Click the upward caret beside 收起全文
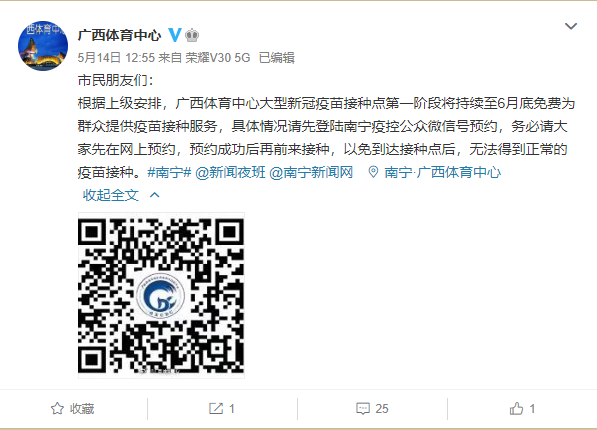Viewport: 597px width, 430px height. pyautogui.click(x=155, y=195)
